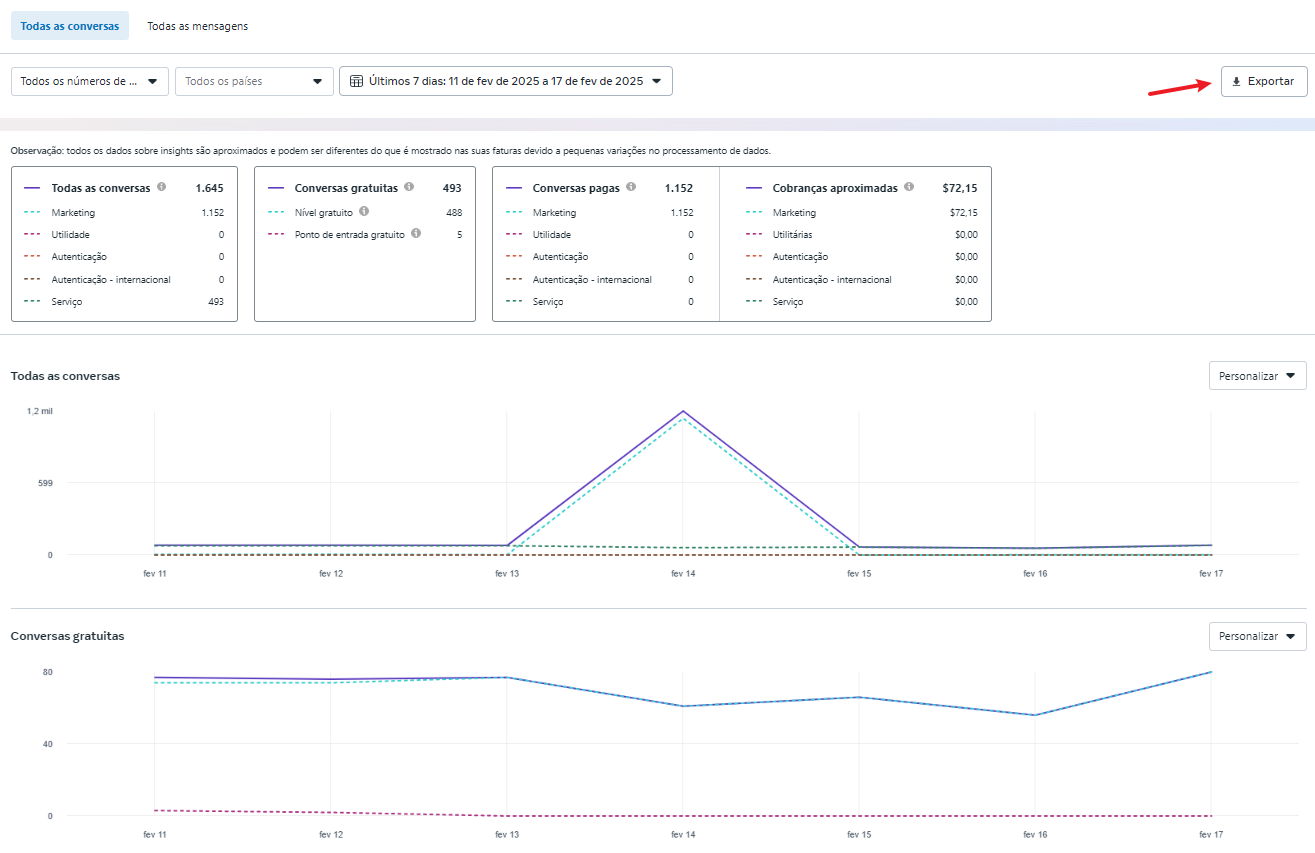
Task: Click the calendar icon in date filter
Action: tap(356, 81)
